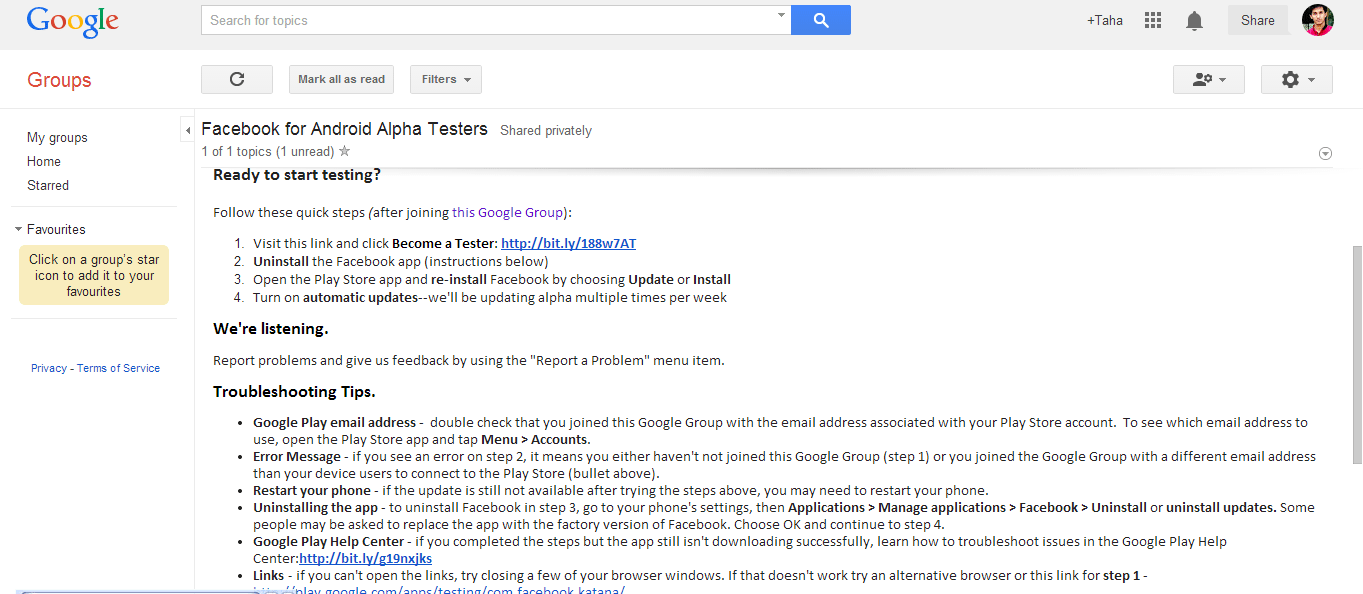This screenshot has height=594, width=1363.
Task: Open the settings gear menu
Action: [x=1296, y=80]
